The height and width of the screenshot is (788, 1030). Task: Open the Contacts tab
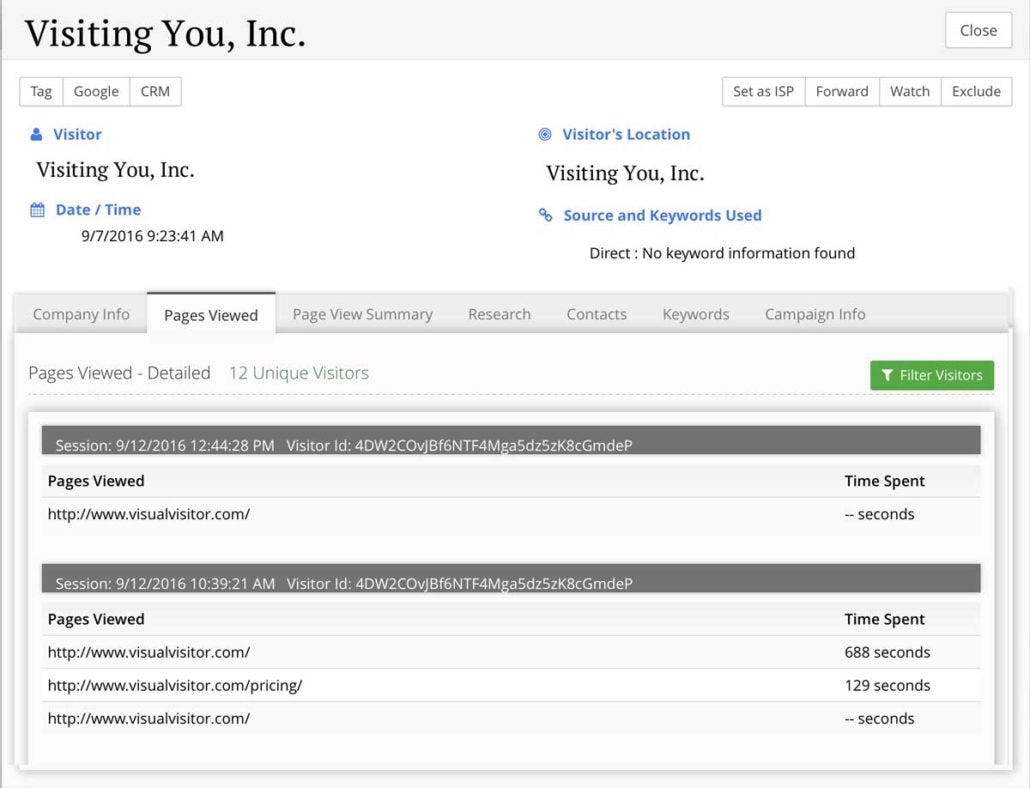(596, 314)
